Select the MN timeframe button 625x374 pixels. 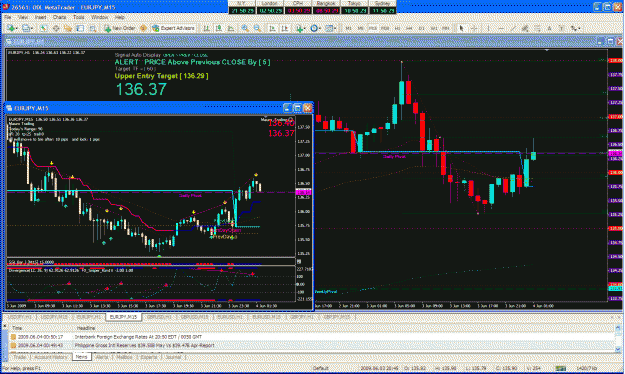pos(446,28)
